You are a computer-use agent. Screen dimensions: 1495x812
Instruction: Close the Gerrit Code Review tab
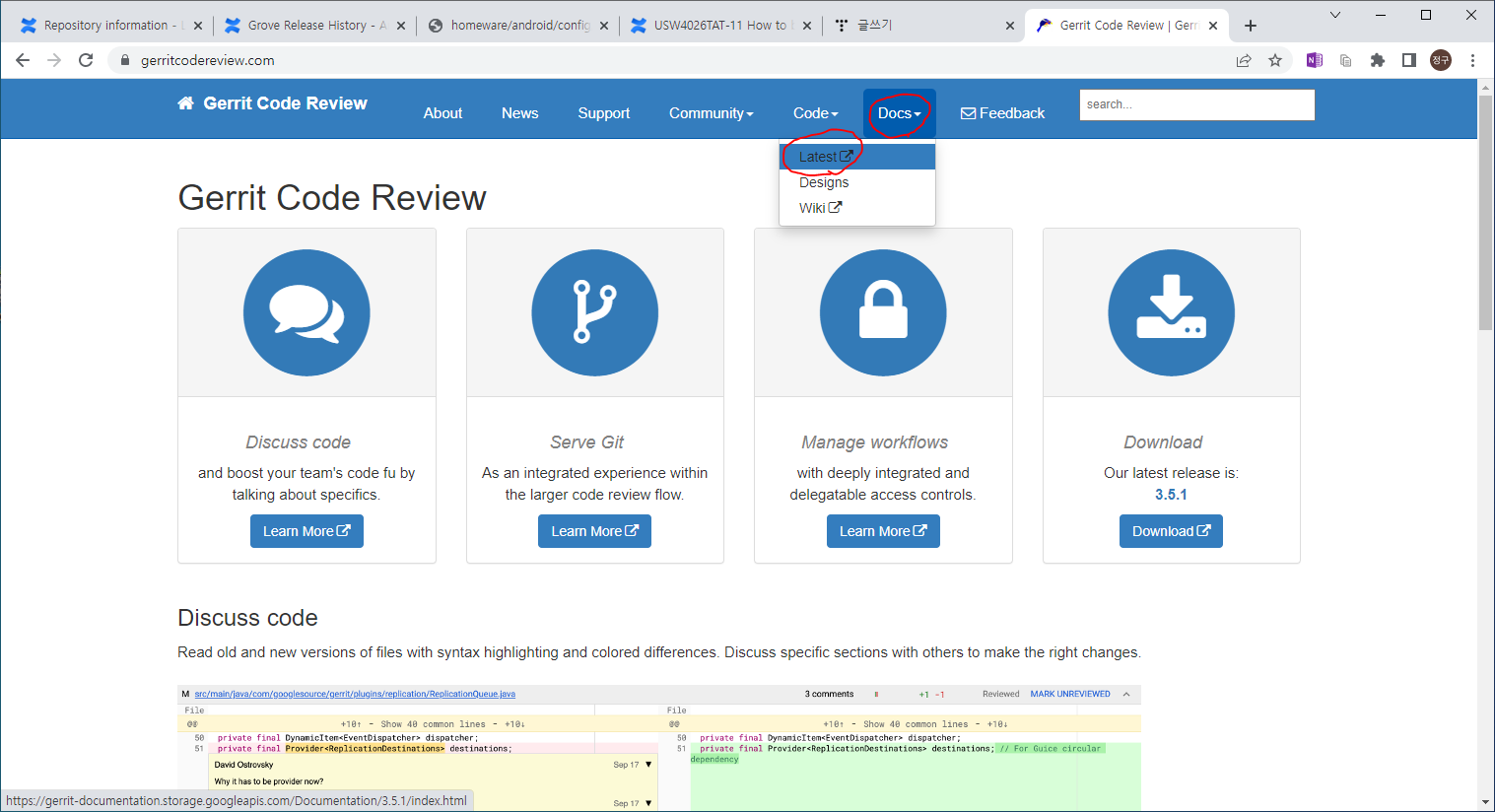point(1213,26)
